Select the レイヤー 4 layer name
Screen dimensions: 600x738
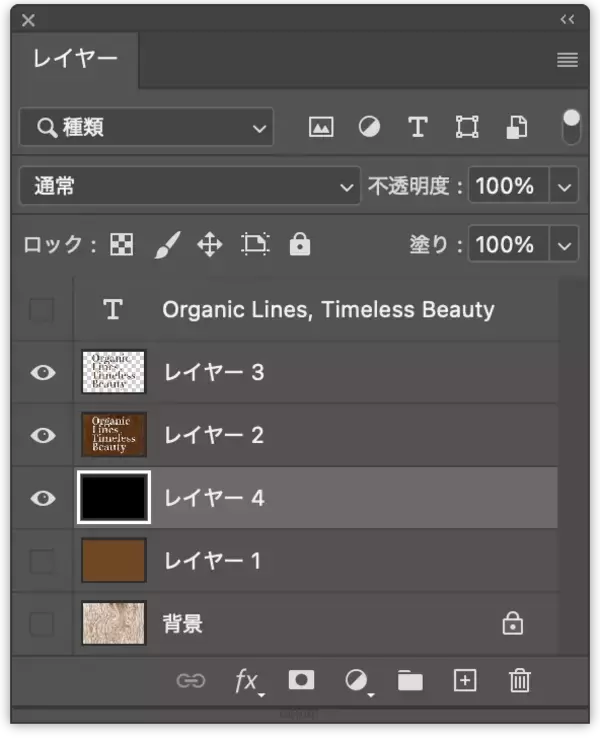214,497
